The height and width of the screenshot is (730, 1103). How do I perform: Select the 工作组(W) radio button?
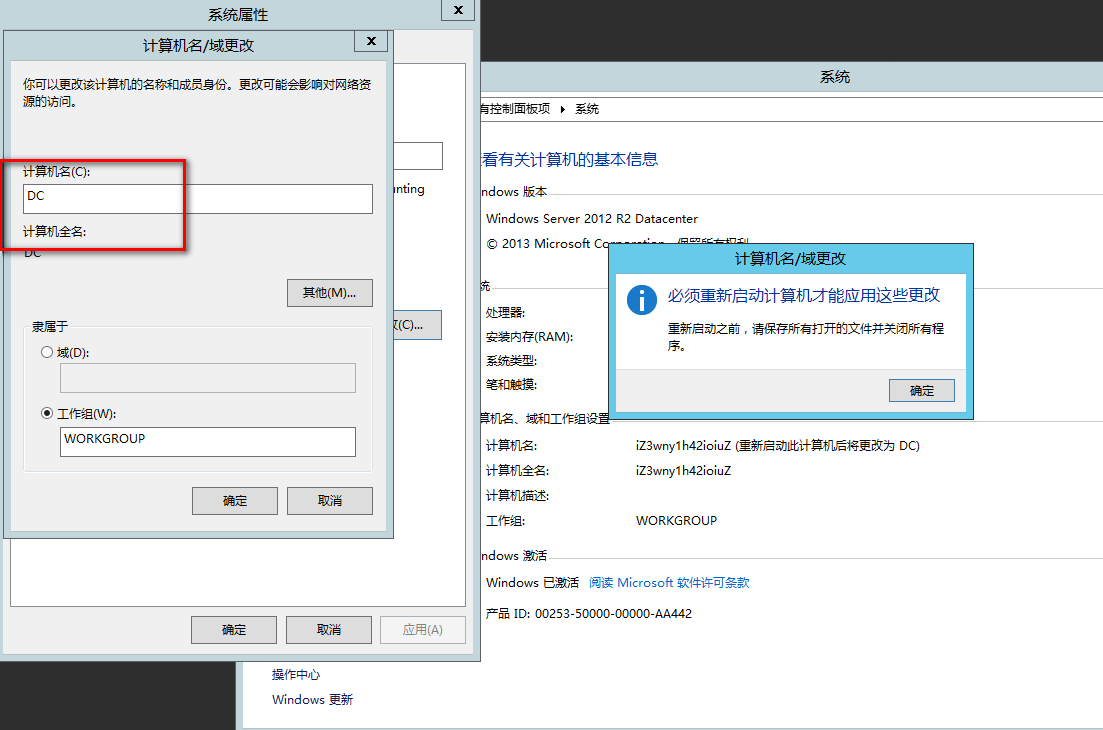pyautogui.click(x=47, y=413)
